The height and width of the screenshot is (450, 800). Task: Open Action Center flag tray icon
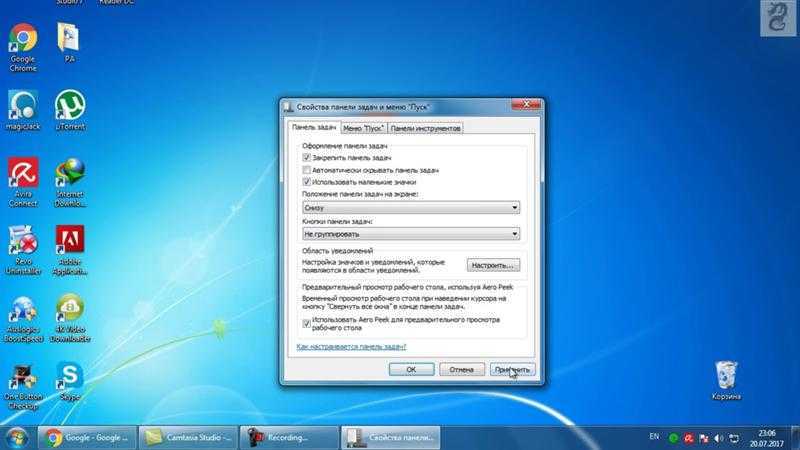coord(704,438)
